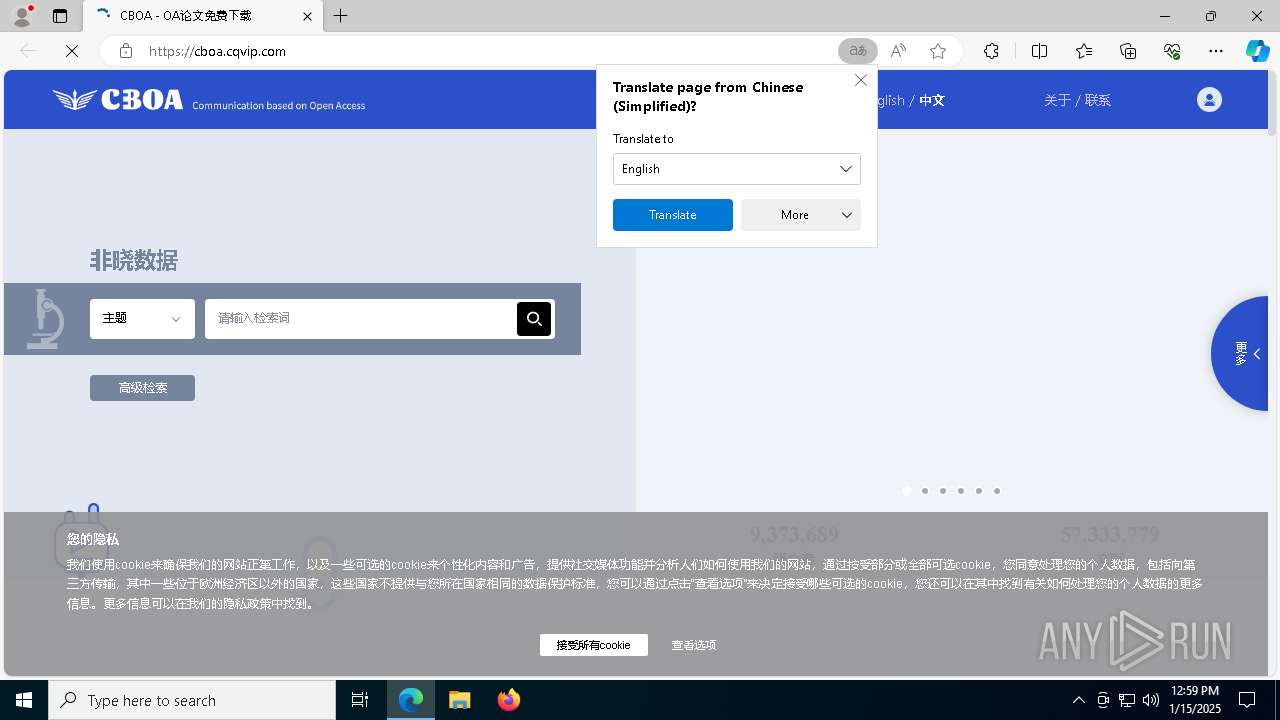Accept all cookies with 接受所有cookie
The image size is (1280, 720).
tap(594, 645)
